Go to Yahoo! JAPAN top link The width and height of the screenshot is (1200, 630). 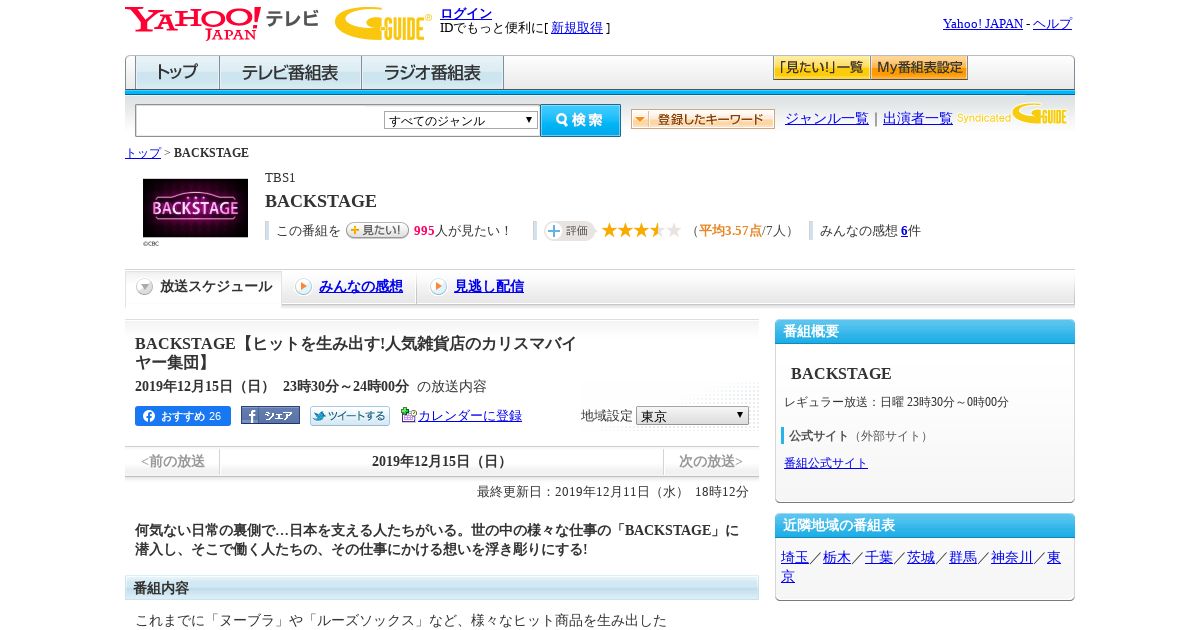click(x=983, y=23)
